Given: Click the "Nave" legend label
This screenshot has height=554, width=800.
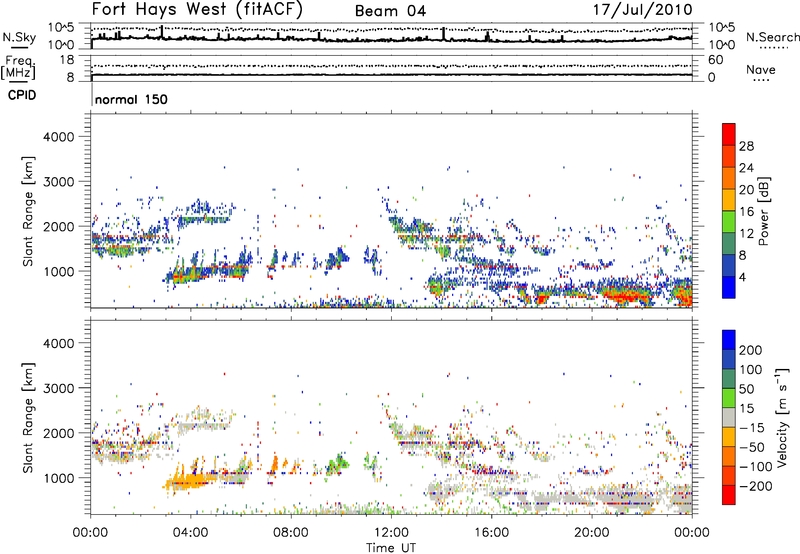Looking at the screenshot, I should [x=761, y=69].
